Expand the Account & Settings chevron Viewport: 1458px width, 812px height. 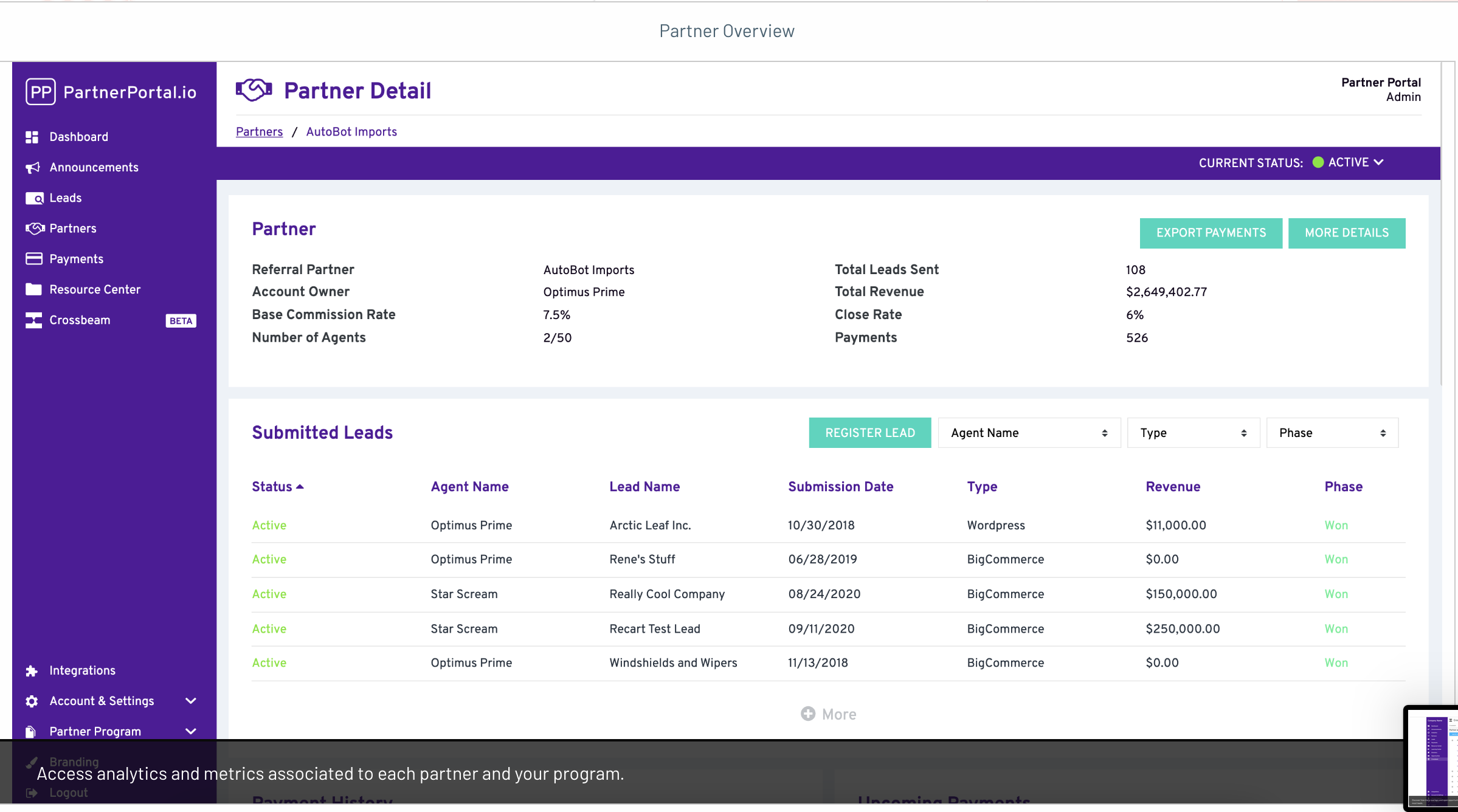190,701
